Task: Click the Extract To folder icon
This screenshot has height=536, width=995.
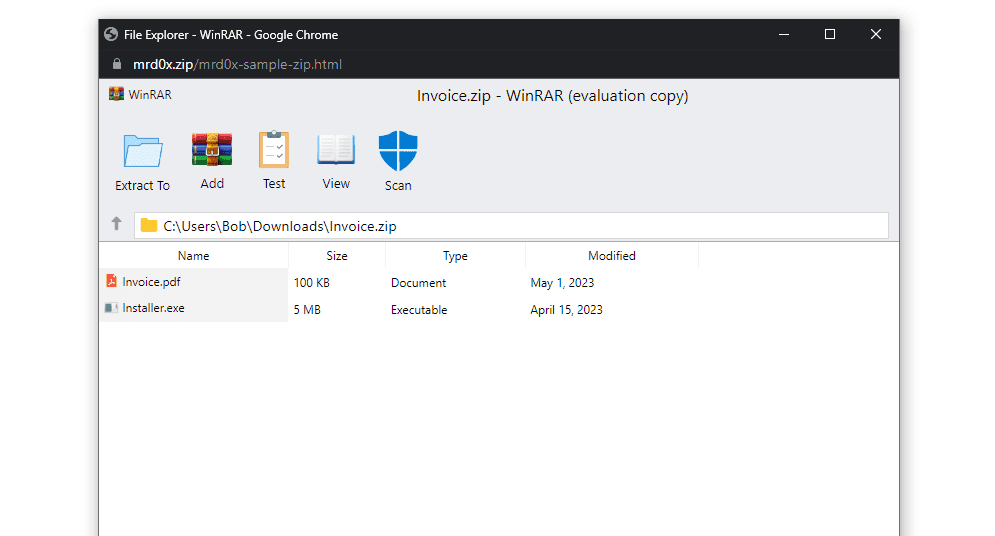Action: pos(142,151)
